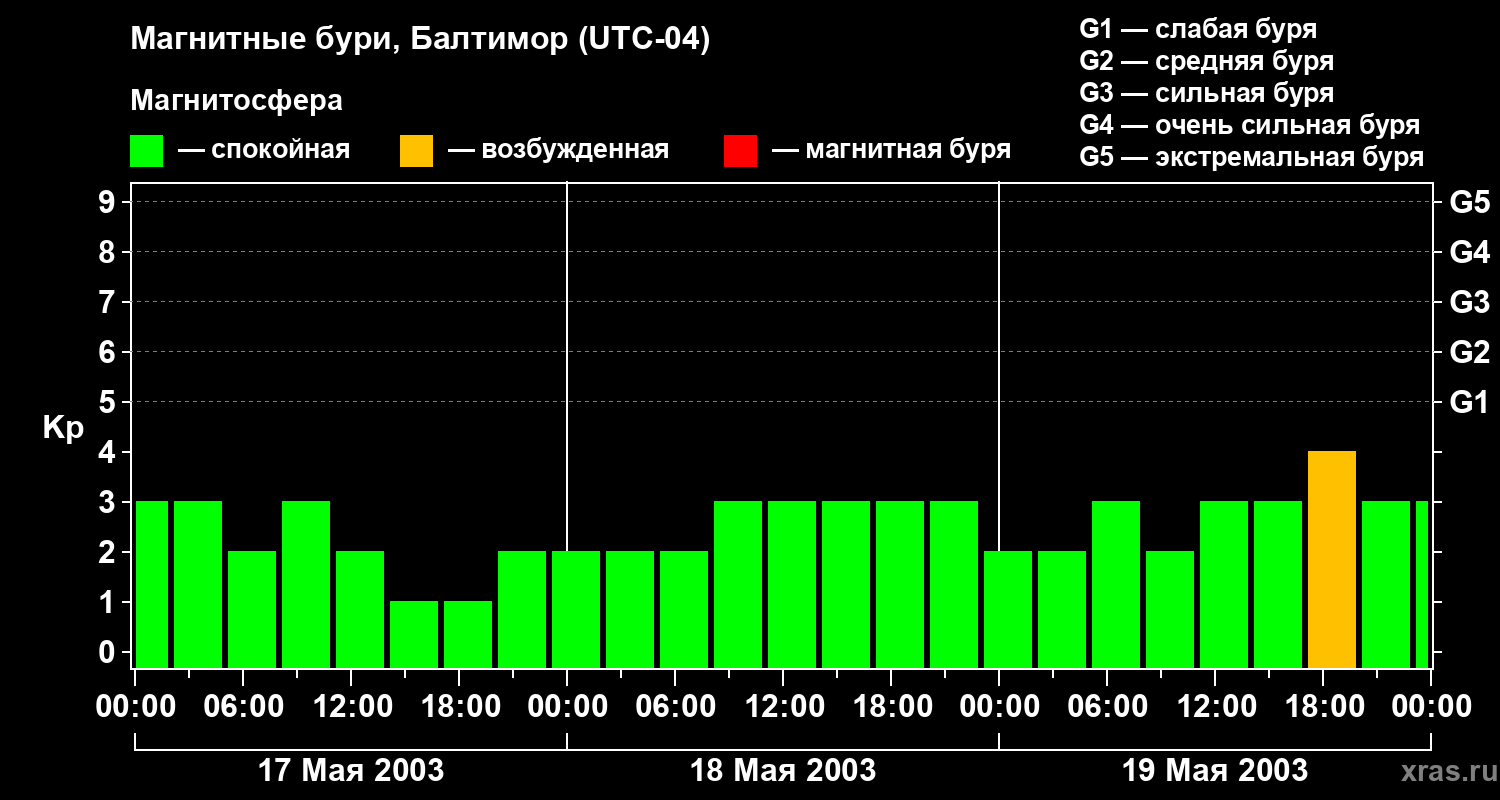Click the 'G5 — экстремальная буря' legend line
This screenshot has width=1500, height=800.
click(1252, 157)
